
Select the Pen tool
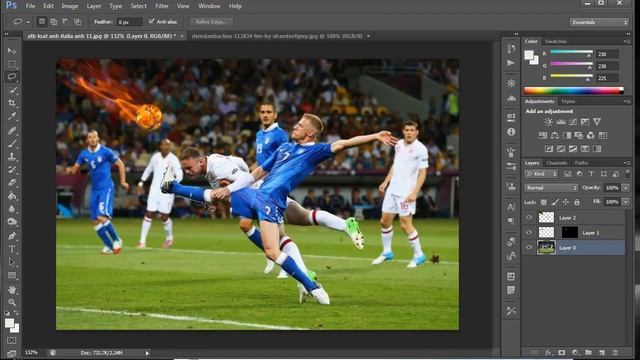tap(12, 236)
